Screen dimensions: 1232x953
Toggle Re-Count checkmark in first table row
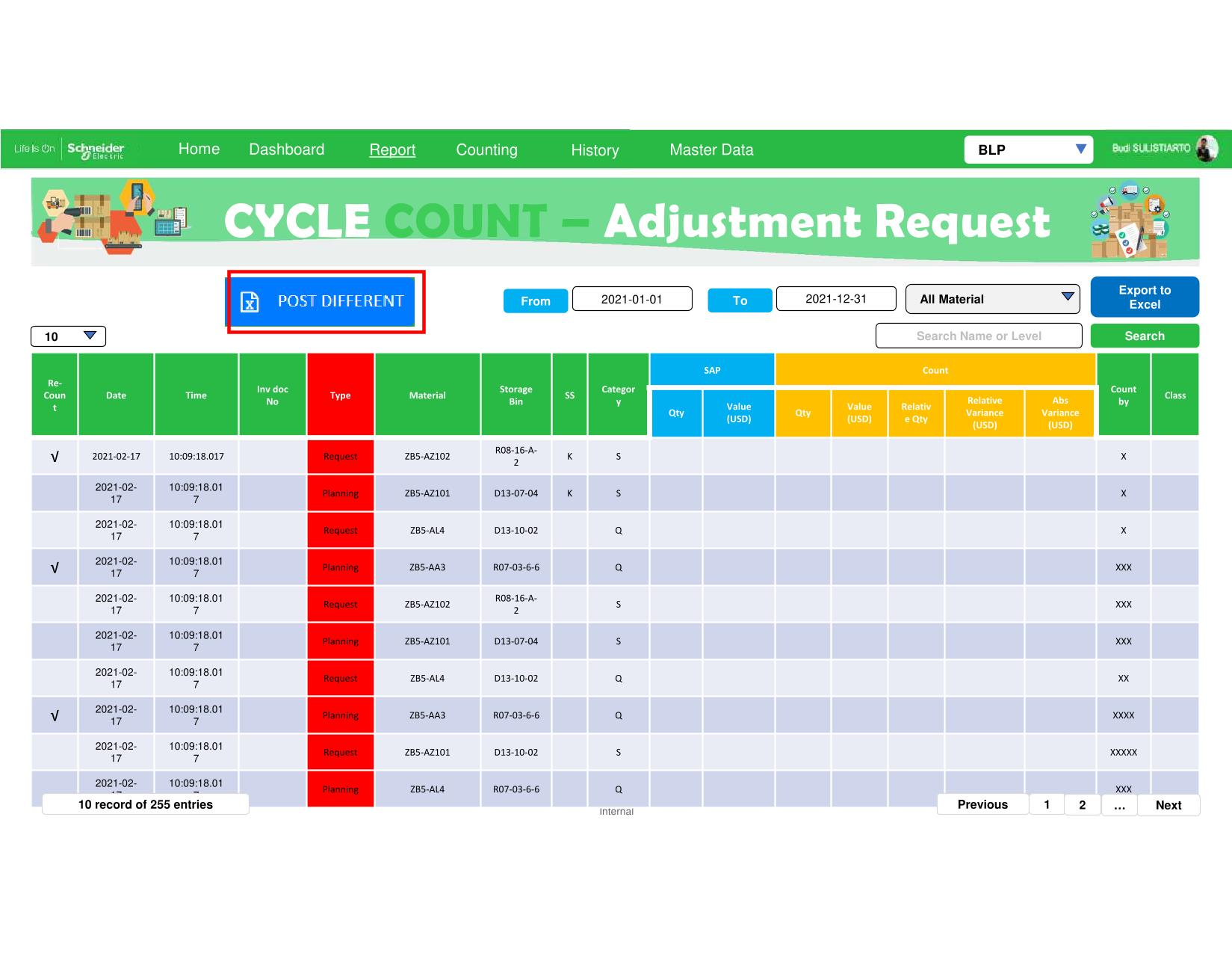(x=55, y=457)
